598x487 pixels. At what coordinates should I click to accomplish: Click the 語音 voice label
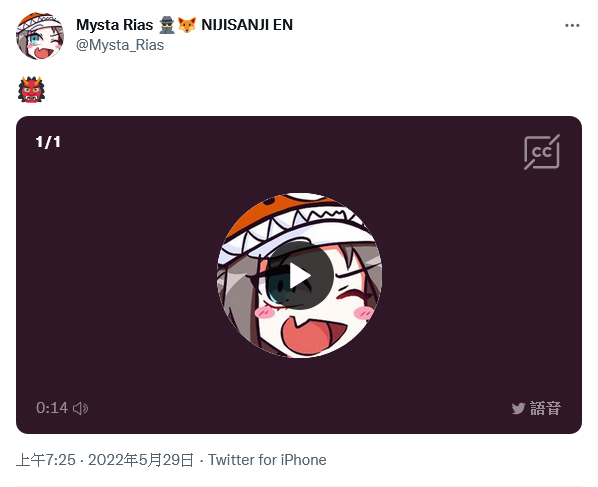(x=545, y=408)
